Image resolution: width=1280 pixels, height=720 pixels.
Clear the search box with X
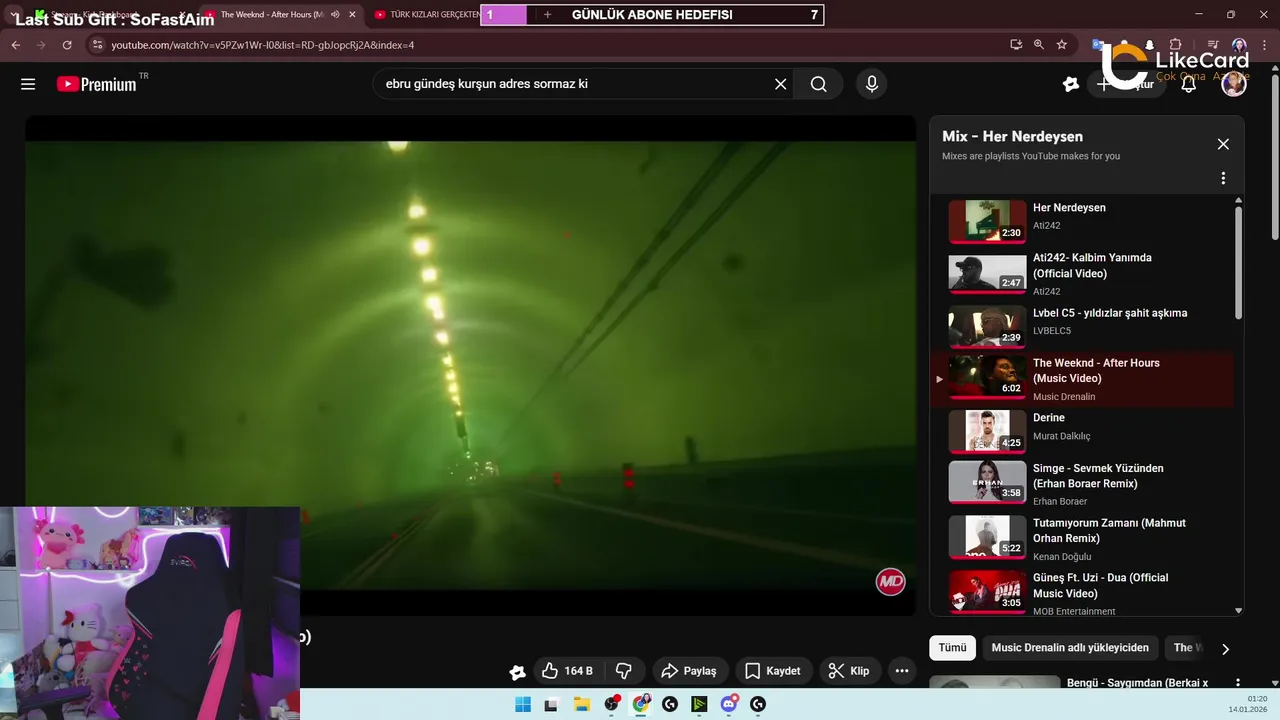781,84
